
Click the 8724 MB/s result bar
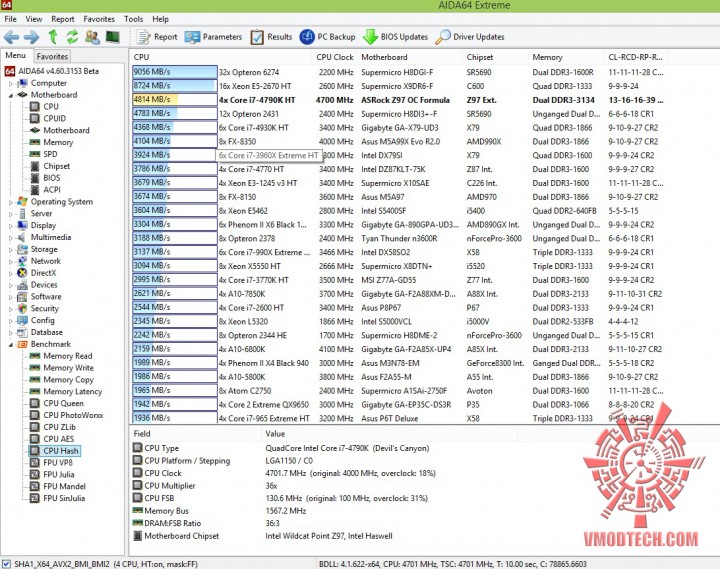tap(174, 86)
